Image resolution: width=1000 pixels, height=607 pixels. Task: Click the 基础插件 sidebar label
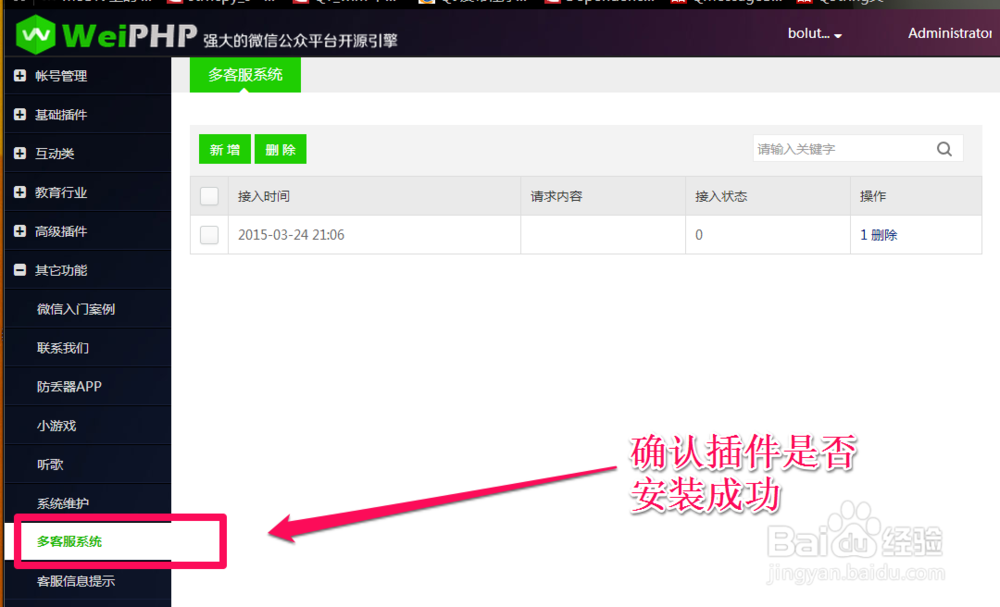pyautogui.click(x=61, y=115)
